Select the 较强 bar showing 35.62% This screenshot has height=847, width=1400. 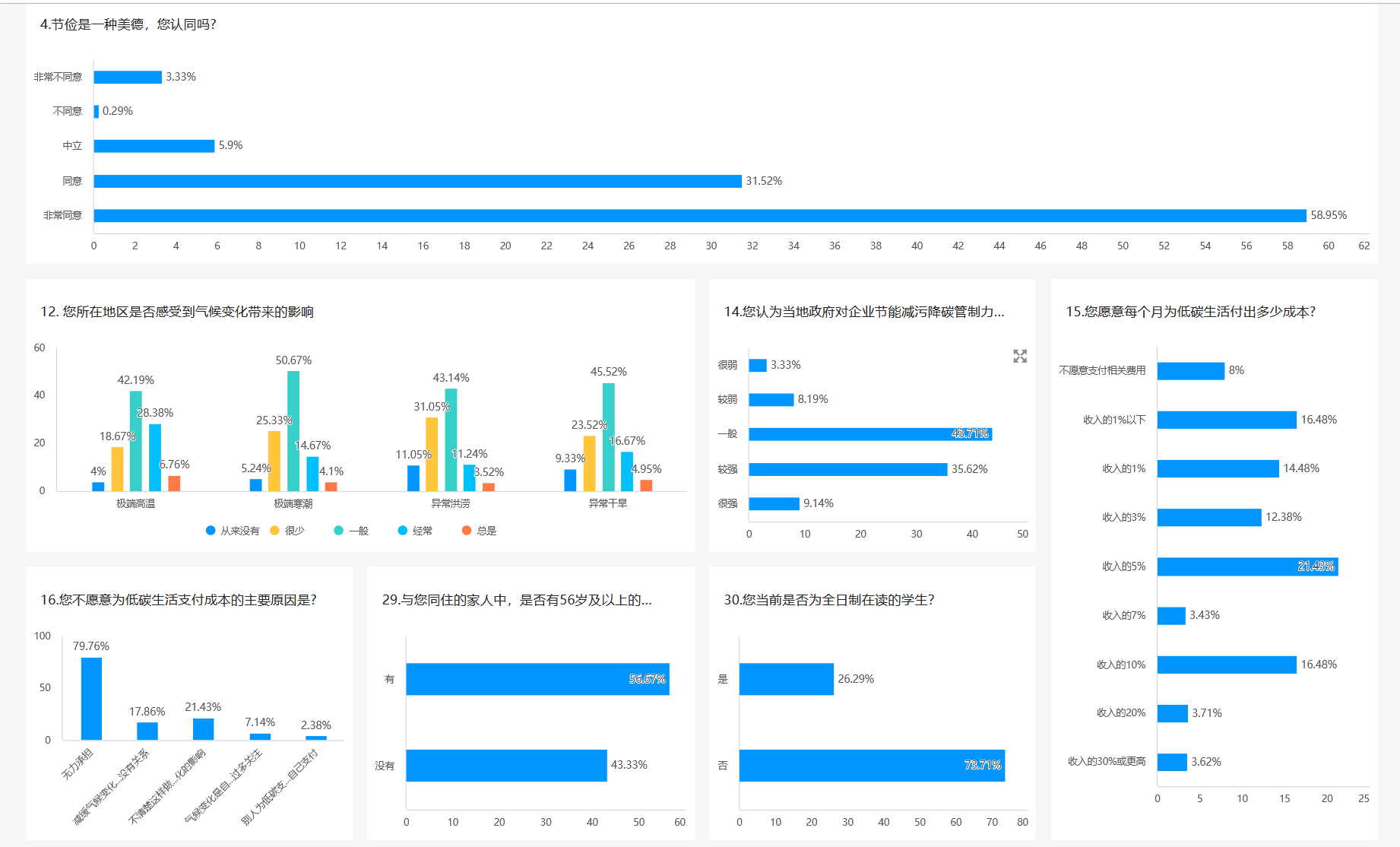847,469
